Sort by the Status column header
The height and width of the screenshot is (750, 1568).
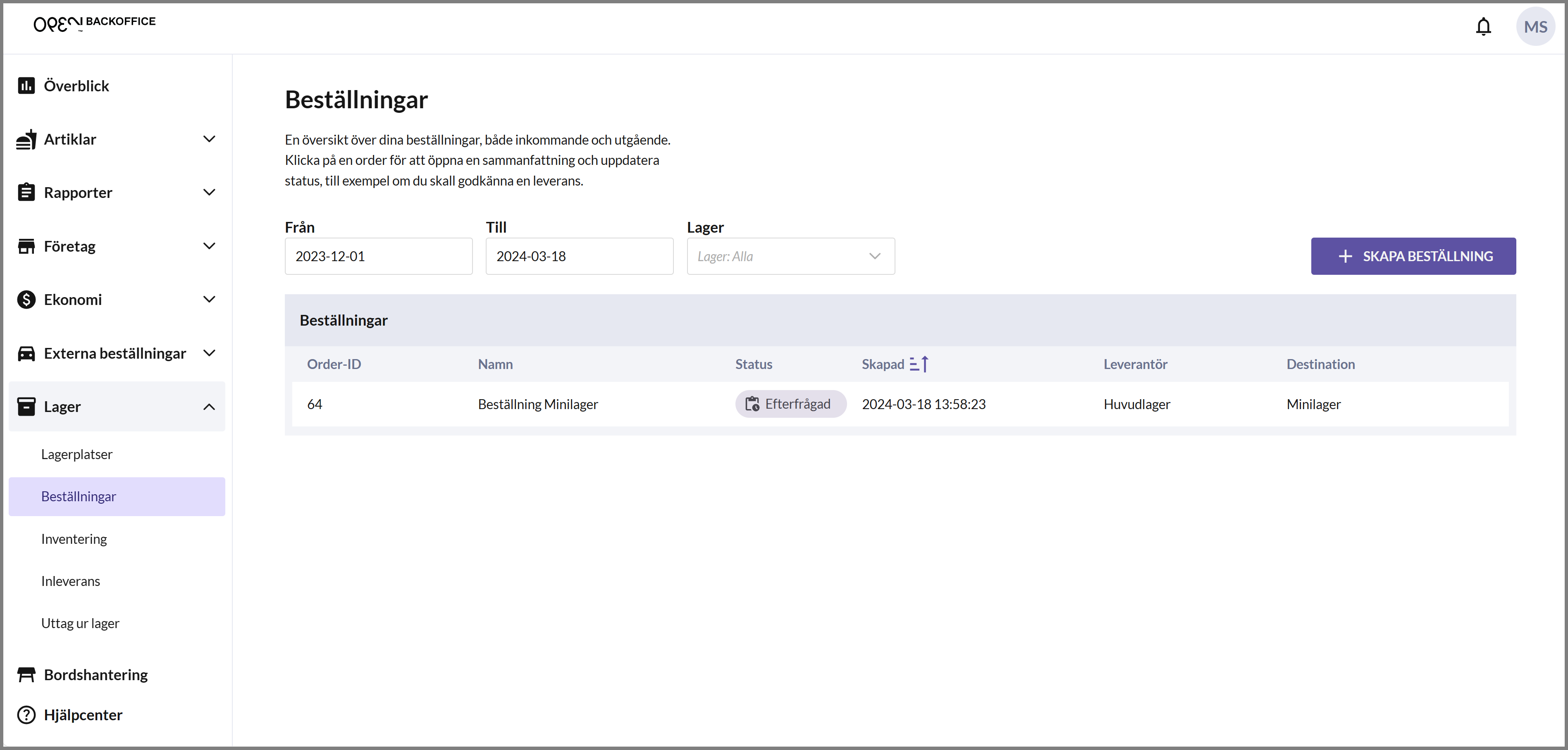coord(753,364)
